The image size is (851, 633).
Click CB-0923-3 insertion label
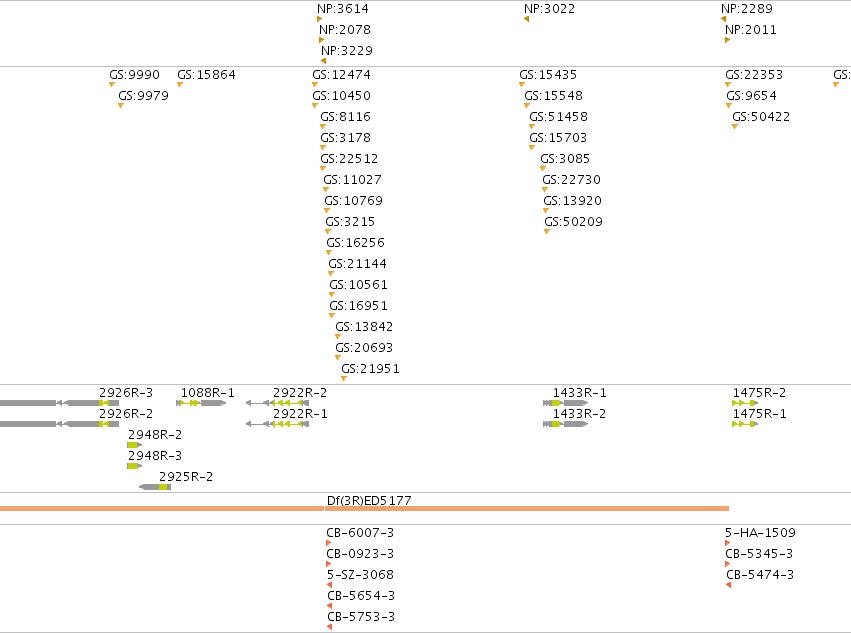(x=360, y=554)
